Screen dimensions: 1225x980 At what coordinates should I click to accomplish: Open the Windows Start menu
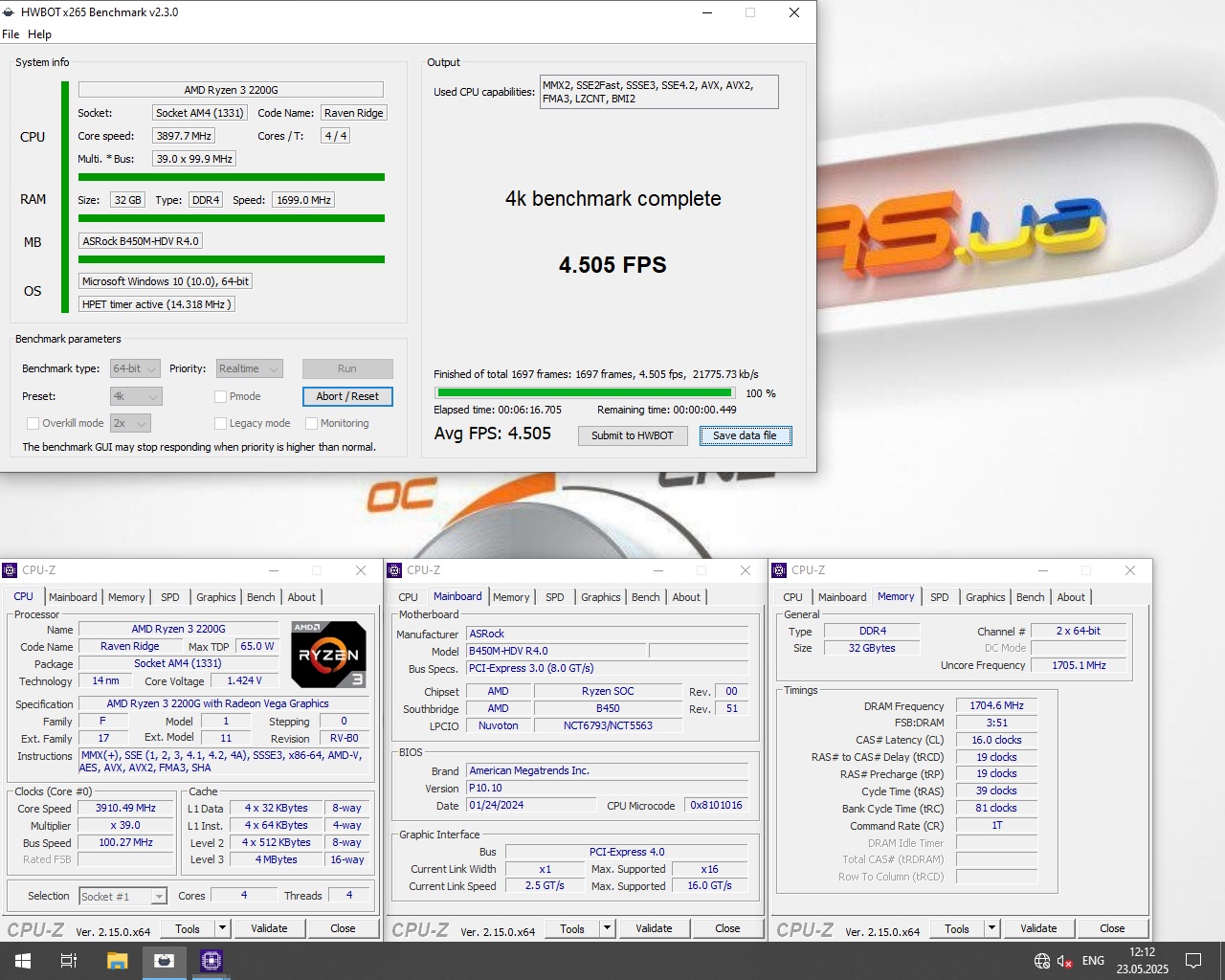pyautogui.click(x=23, y=961)
